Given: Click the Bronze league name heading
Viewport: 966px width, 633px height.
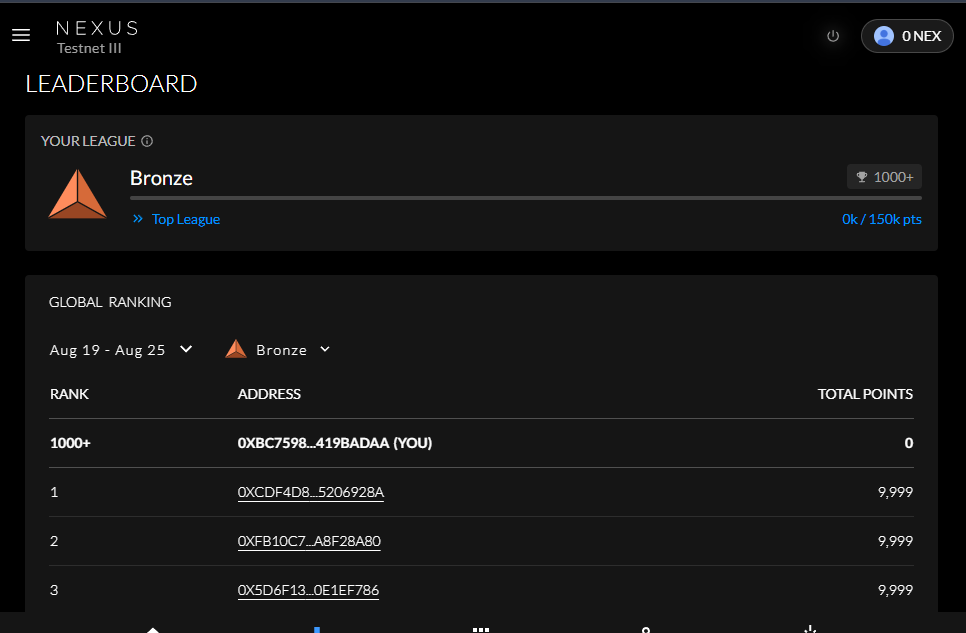Looking at the screenshot, I should [x=161, y=178].
